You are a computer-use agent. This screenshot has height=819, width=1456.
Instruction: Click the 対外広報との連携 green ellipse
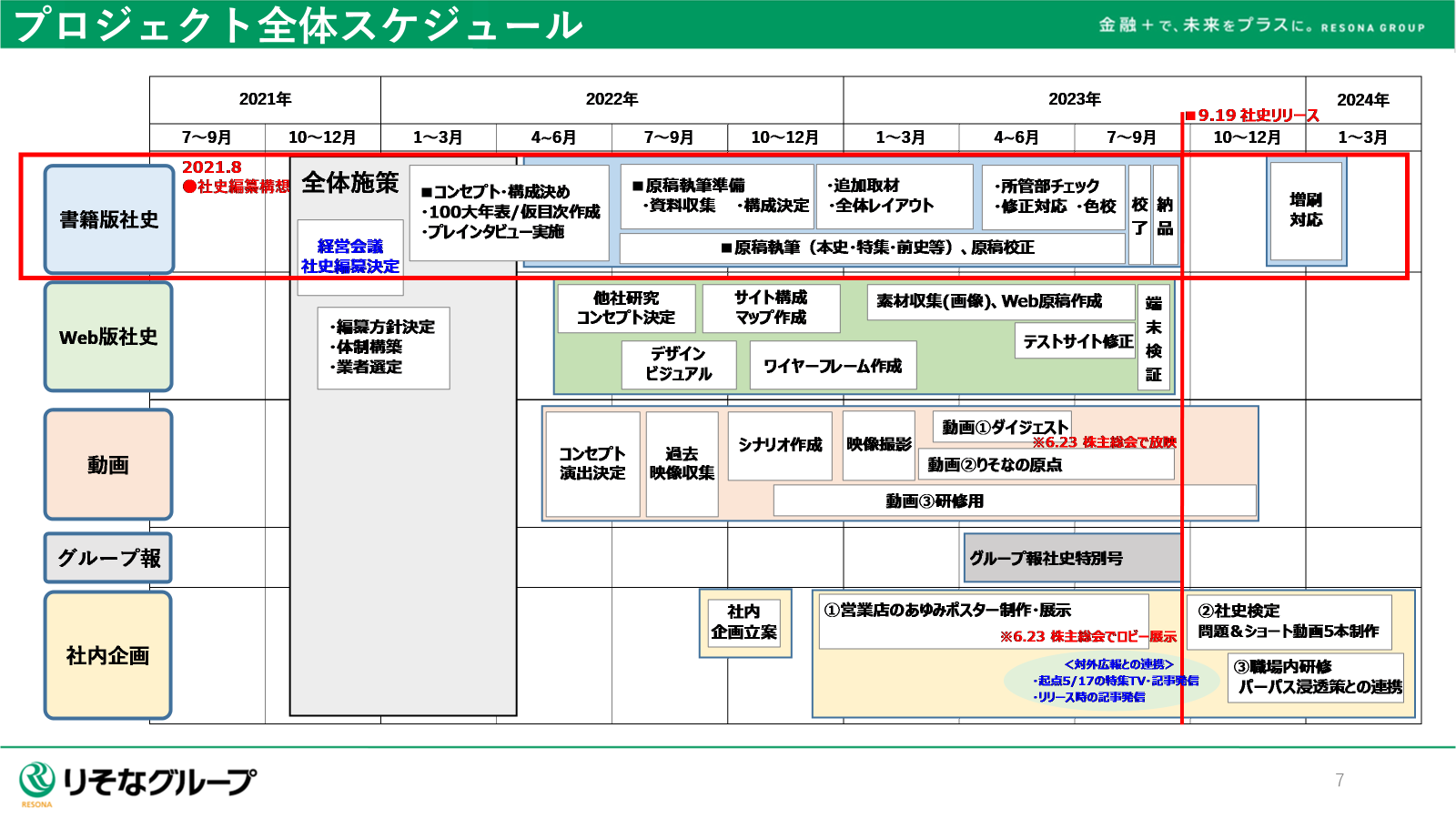pyautogui.click(x=1112, y=681)
